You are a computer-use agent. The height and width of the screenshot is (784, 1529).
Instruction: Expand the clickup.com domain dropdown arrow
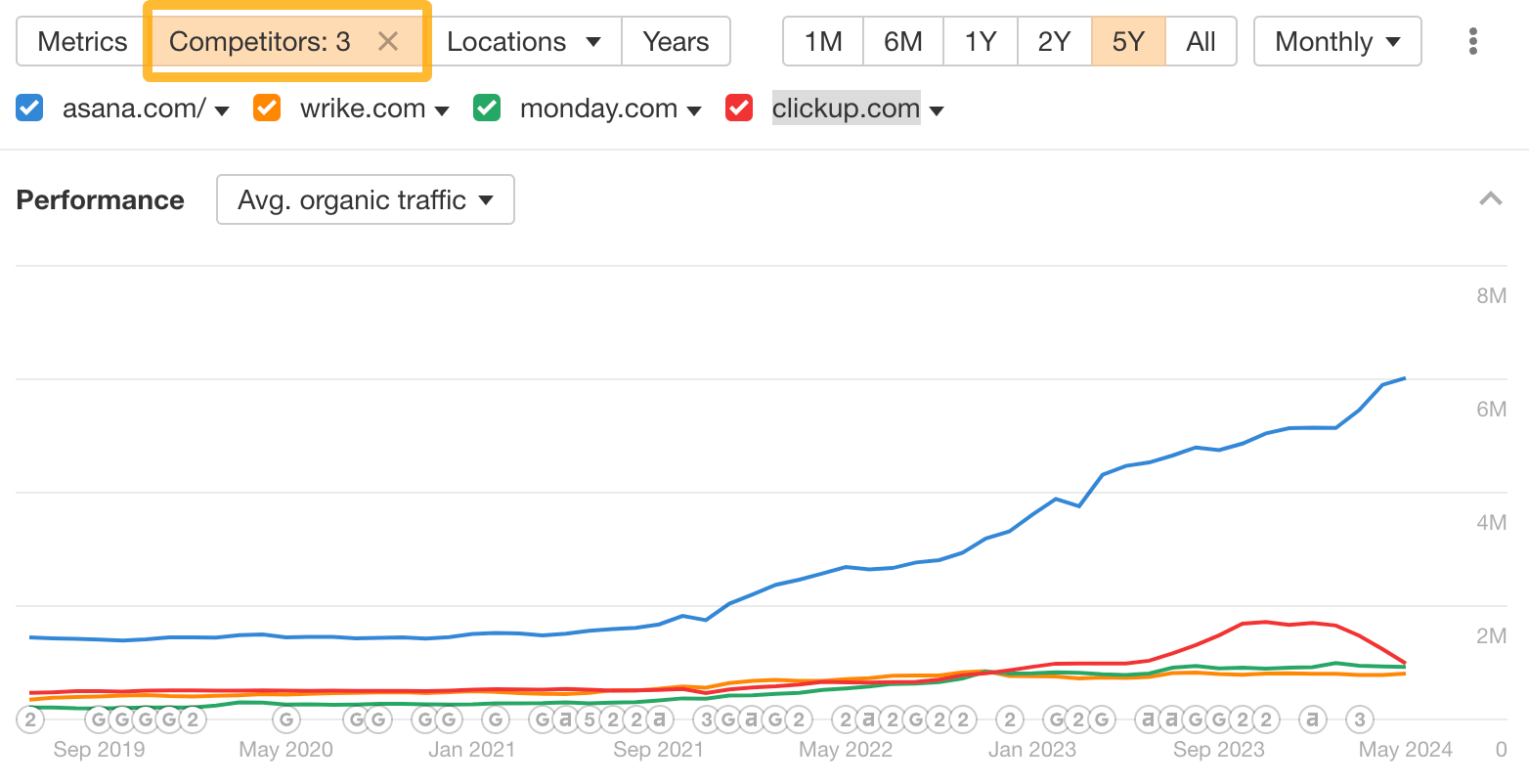point(937,109)
